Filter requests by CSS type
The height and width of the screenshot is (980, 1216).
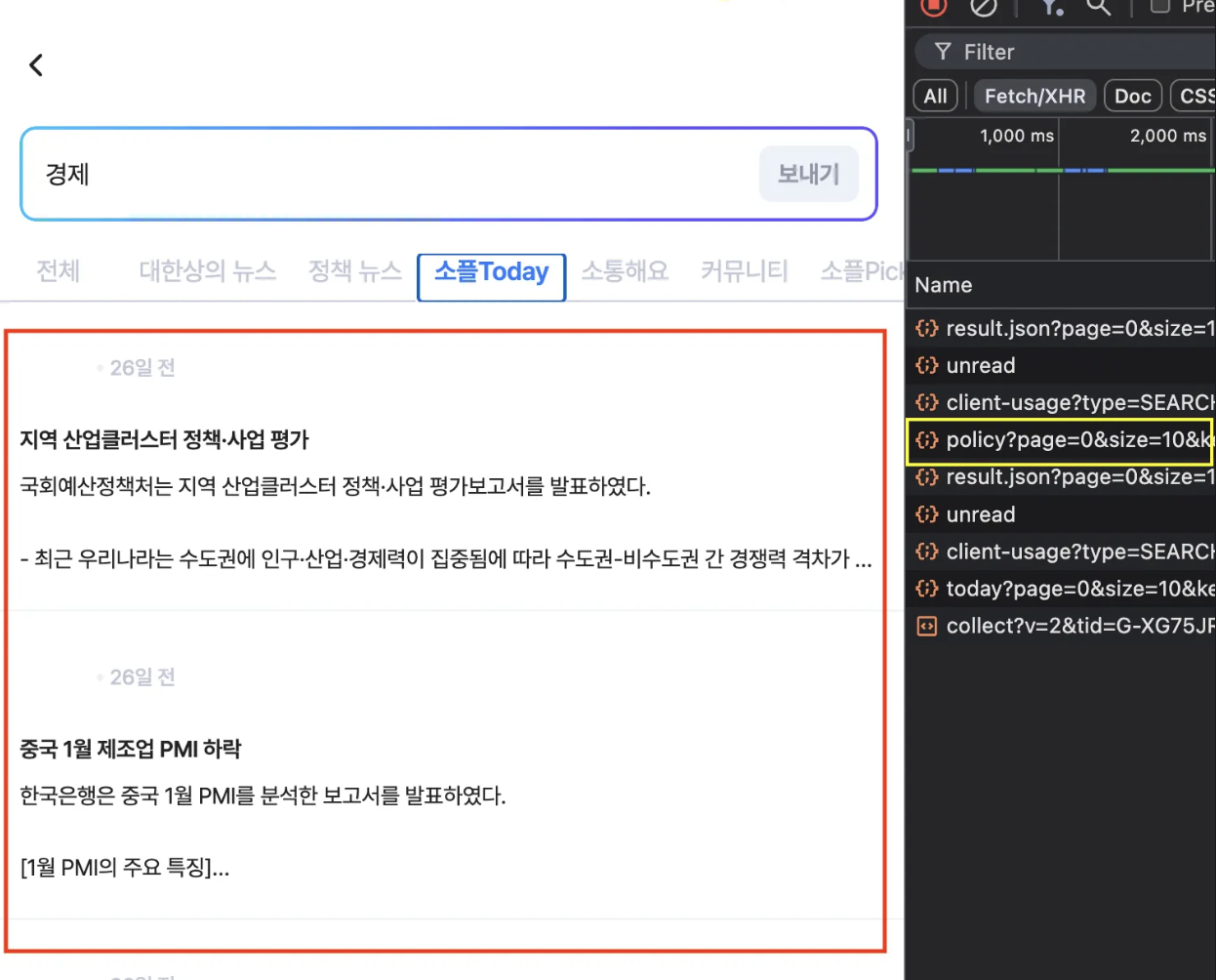point(1195,96)
